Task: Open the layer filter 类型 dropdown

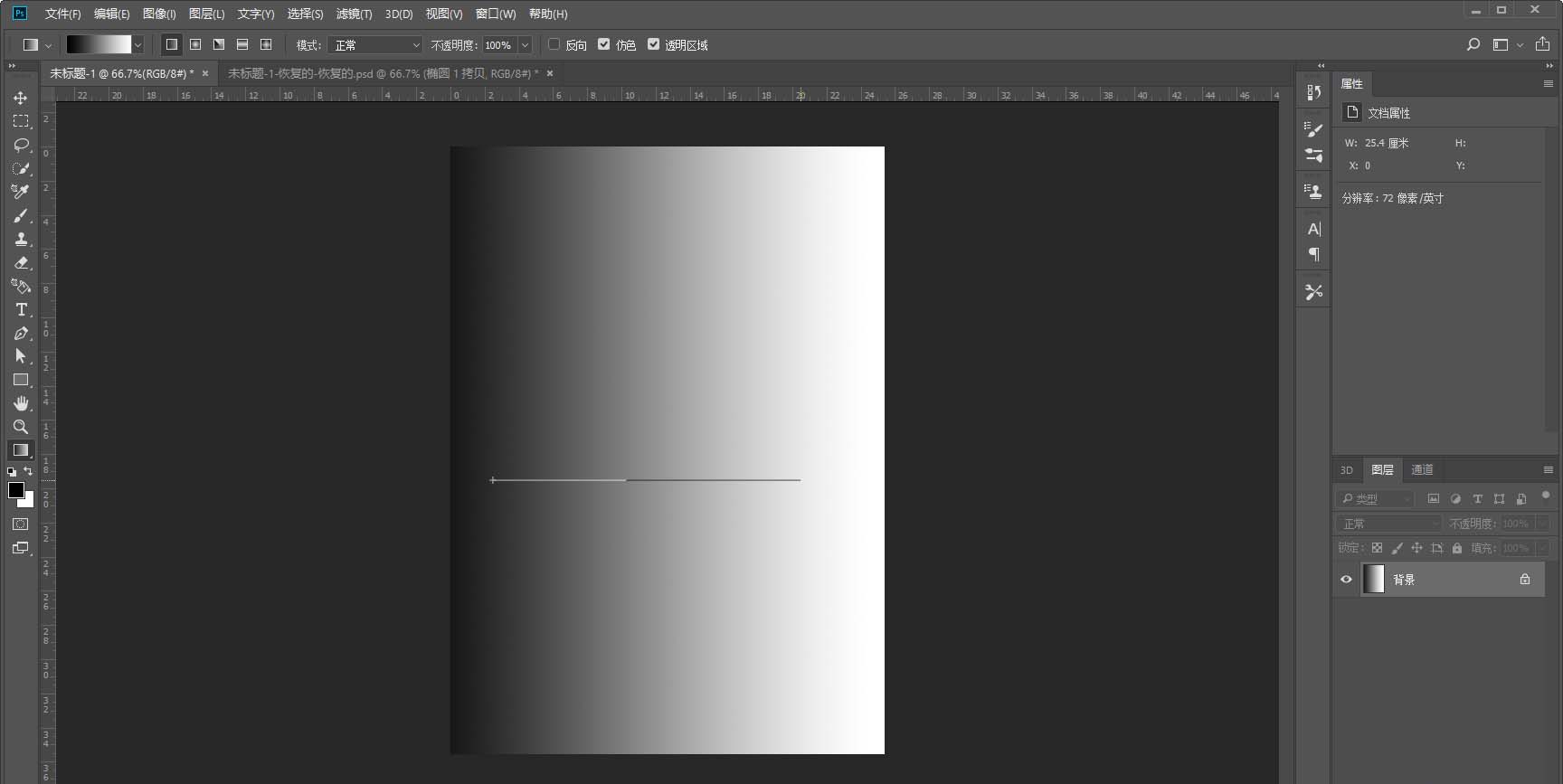Action: tap(1375, 499)
